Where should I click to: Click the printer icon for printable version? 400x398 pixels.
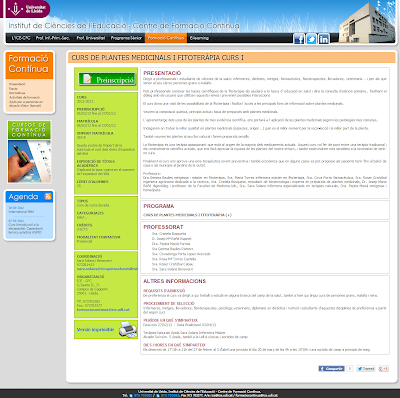128,329
